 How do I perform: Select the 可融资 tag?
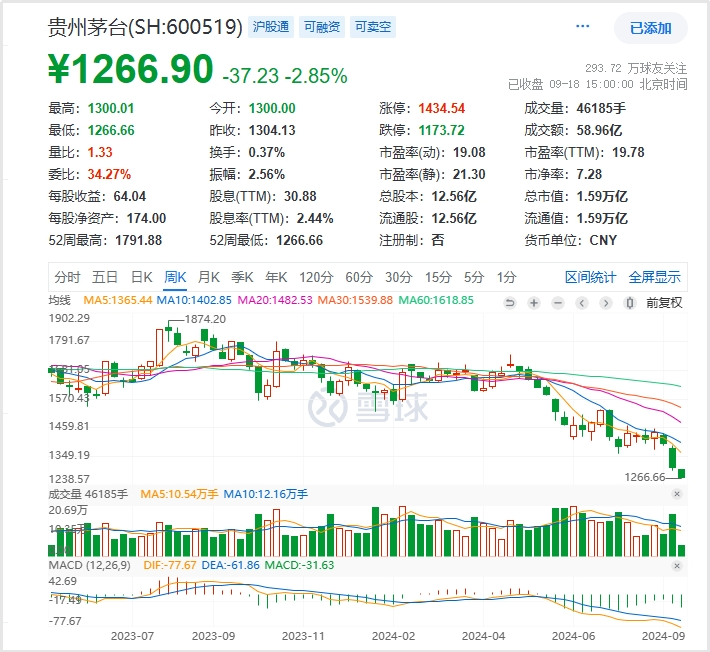pos(322,27)
